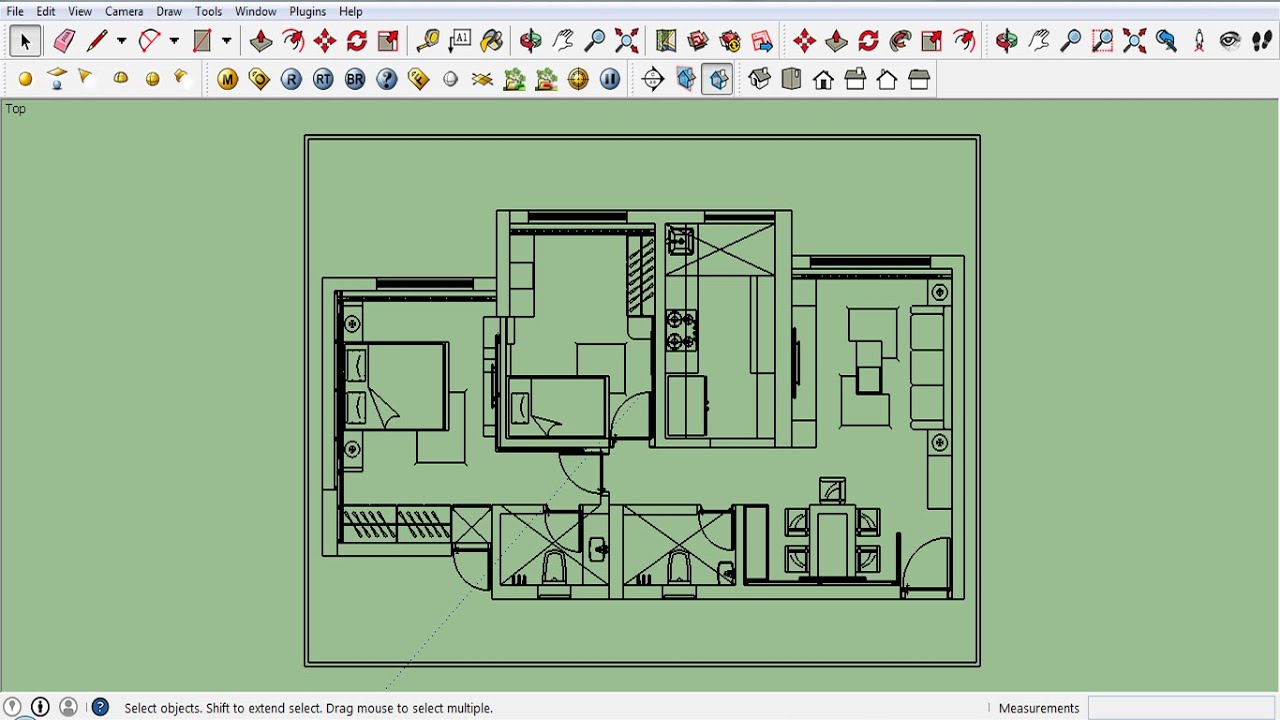Screen dimensions: 1280x720
Task: Switch to Front view house icon
Action: (823, 80)
